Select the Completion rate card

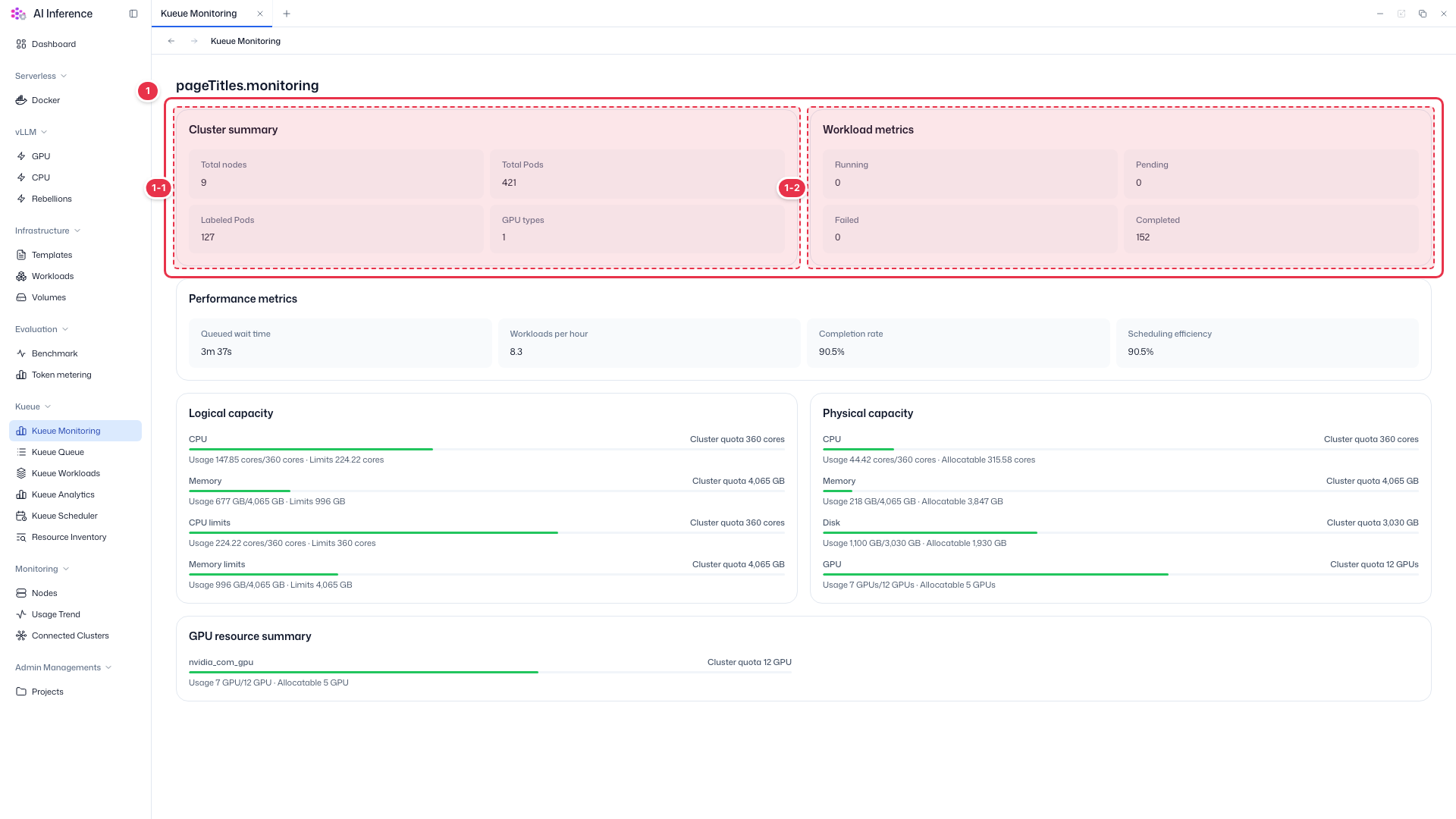click(x=958, y=343)
